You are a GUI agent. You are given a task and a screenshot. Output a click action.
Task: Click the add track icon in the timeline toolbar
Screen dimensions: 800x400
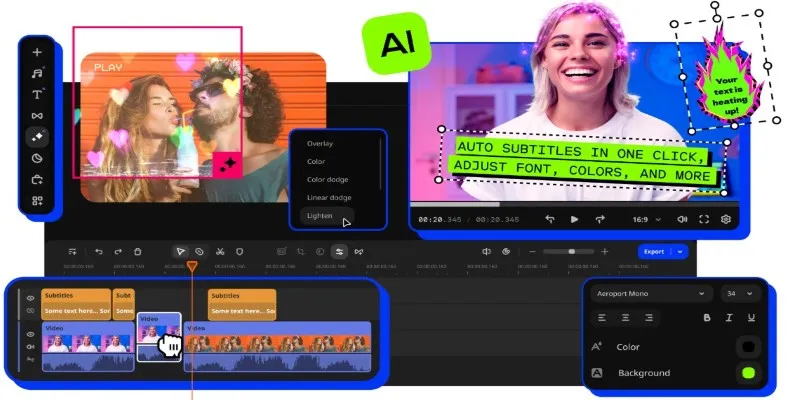72,252
